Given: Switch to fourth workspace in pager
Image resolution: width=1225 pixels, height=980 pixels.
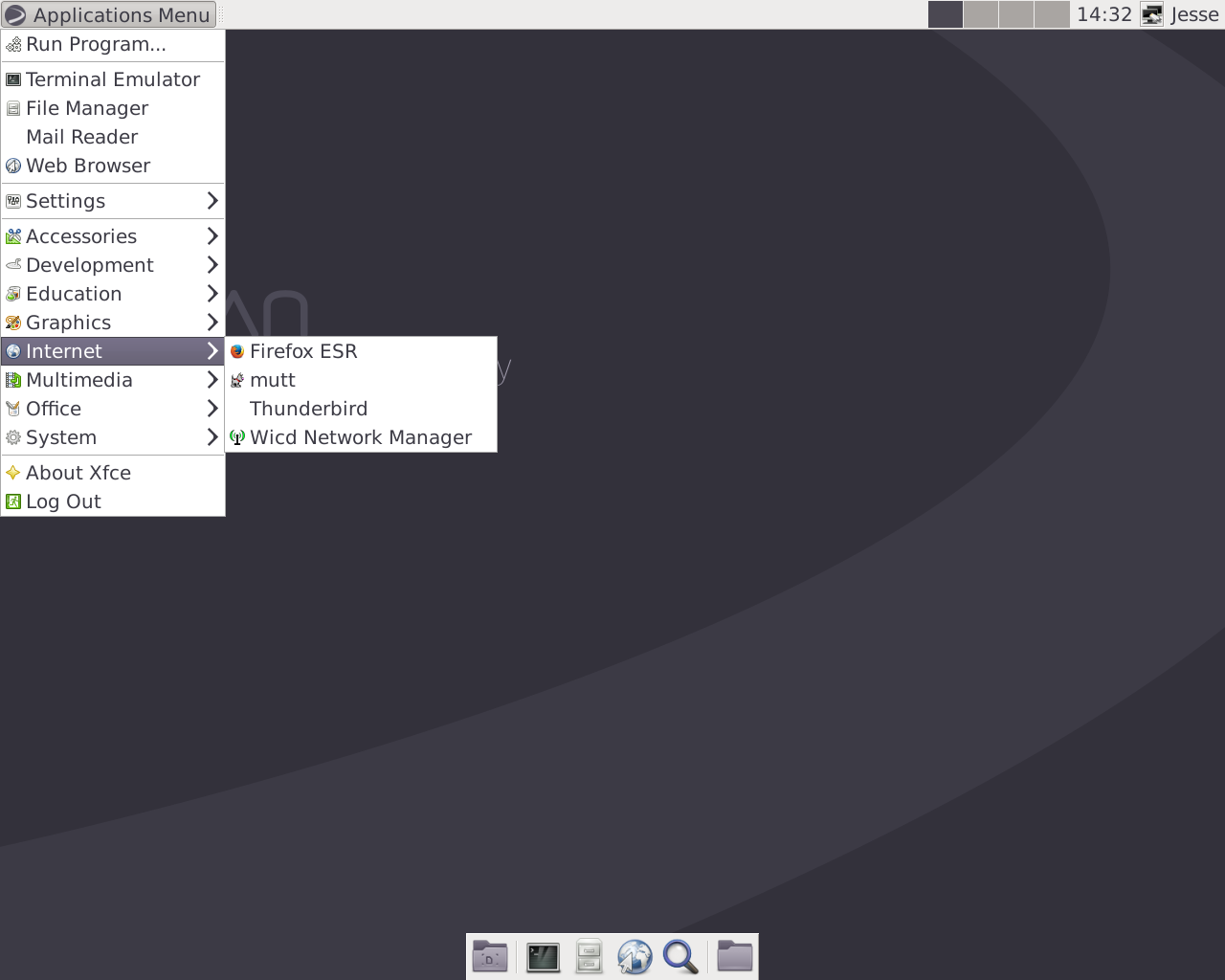Looking at the screenshot, I should (1052, 14).
